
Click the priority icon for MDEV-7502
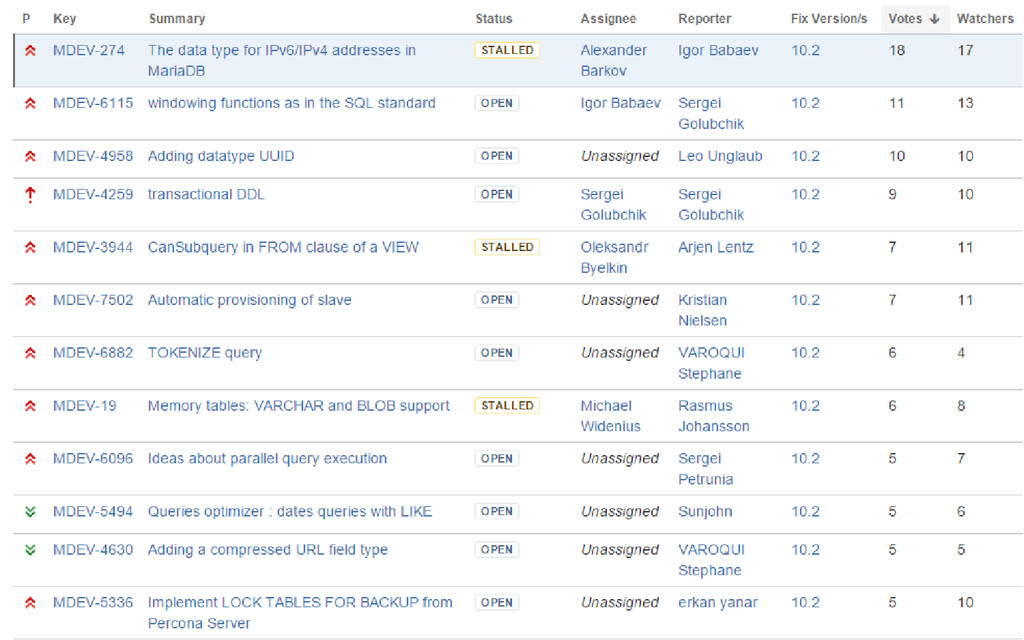point(30,300)
